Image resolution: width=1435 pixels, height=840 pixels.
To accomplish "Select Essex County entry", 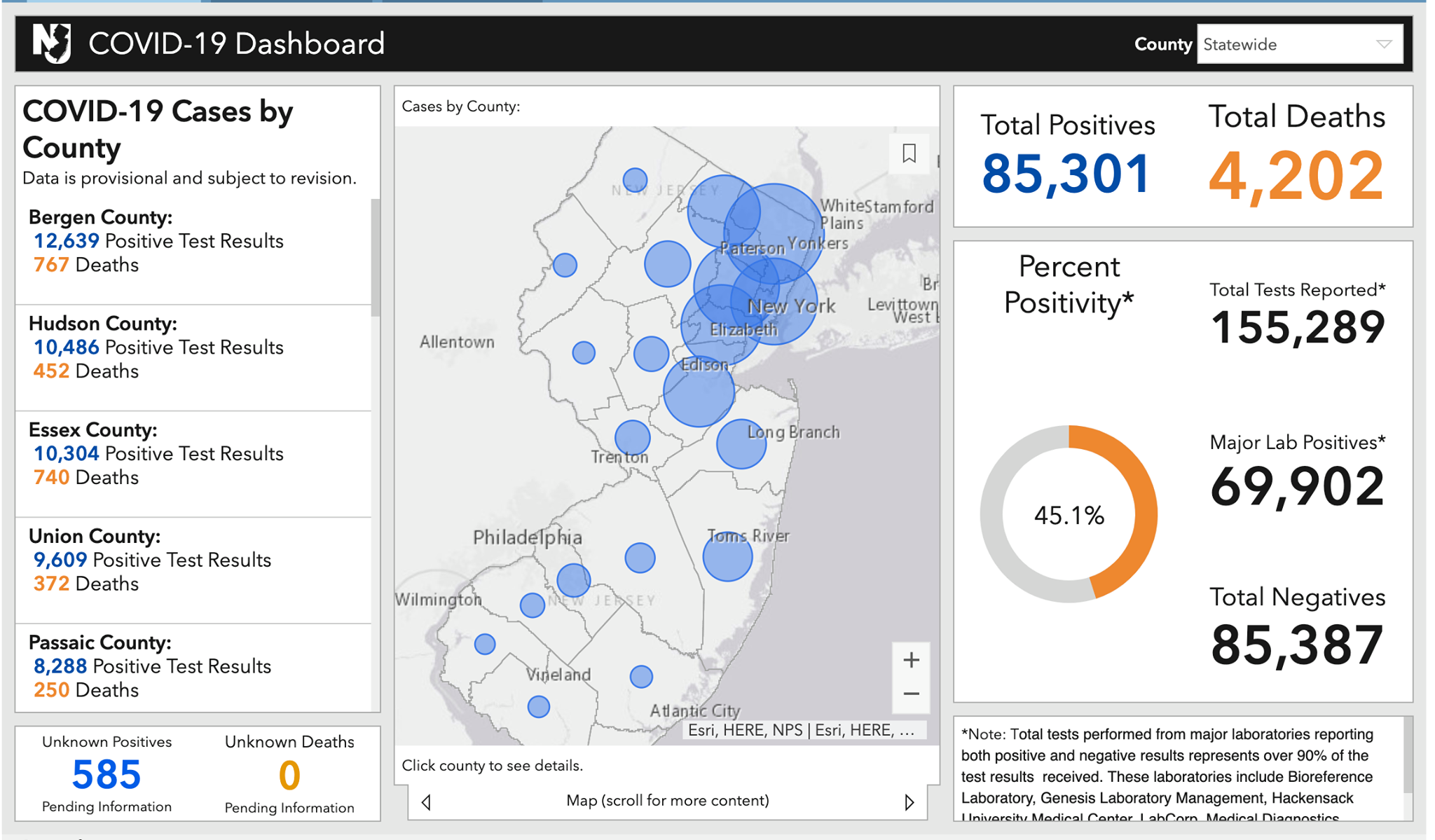I will 193,464.
